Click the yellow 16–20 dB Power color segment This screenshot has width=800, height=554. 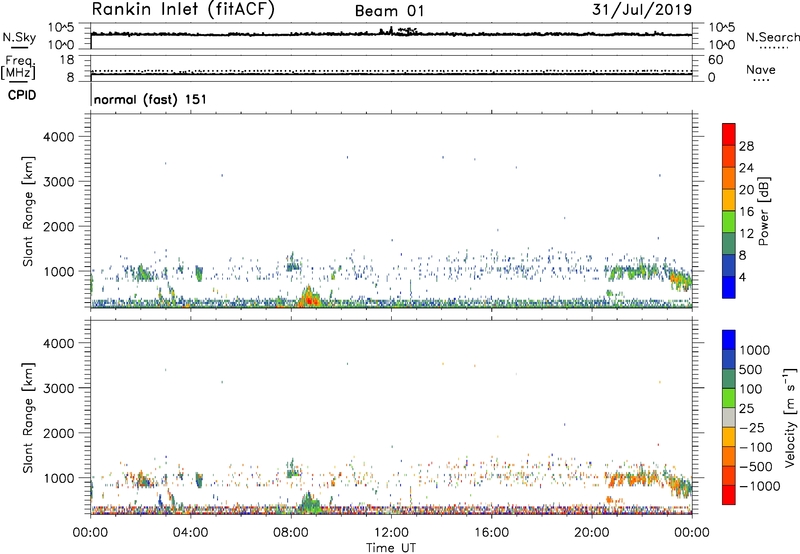[729, 199]
